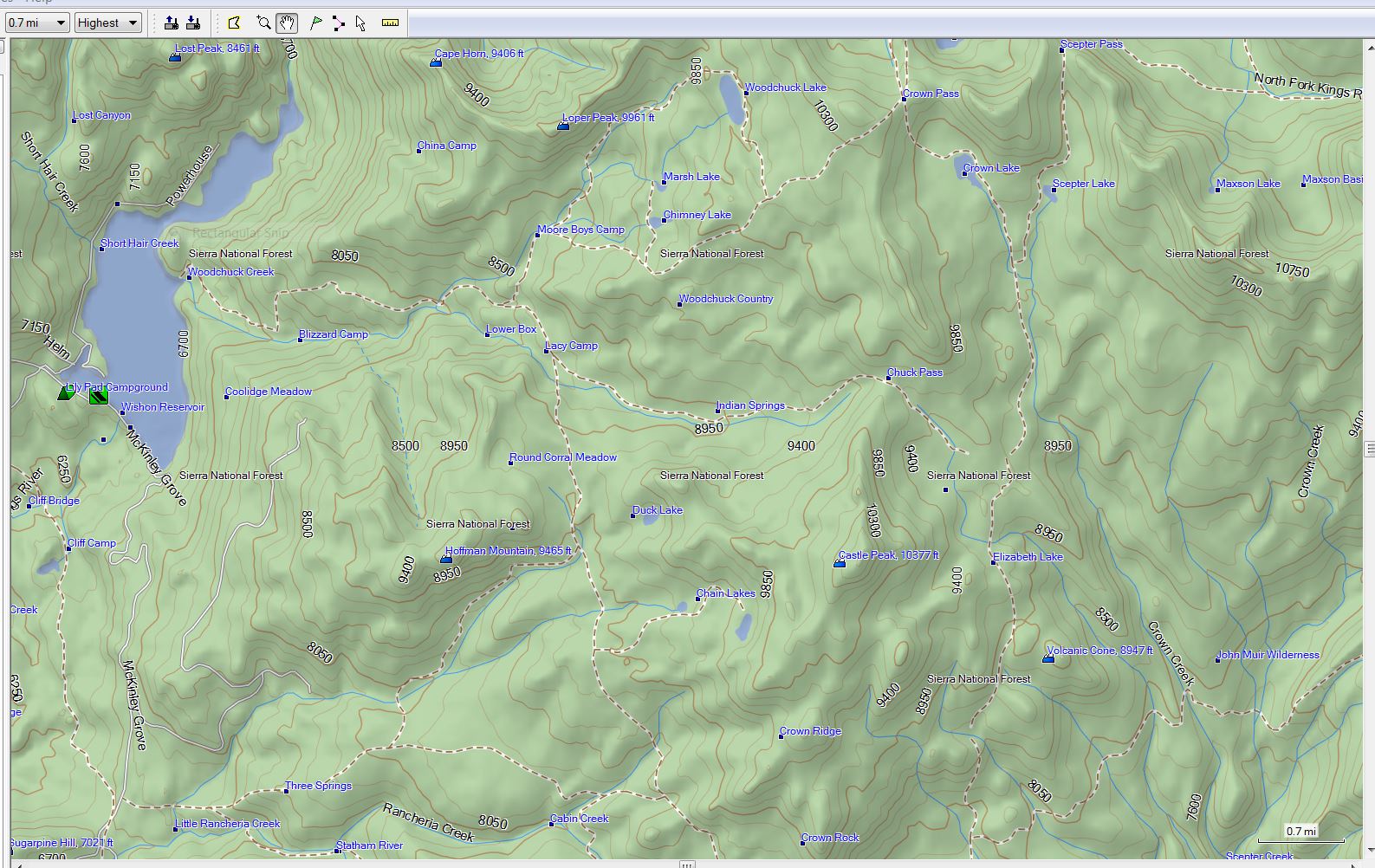Click the Wishon Reservoir label
The image size is (1375, 868).
click(x=163, y=407)
